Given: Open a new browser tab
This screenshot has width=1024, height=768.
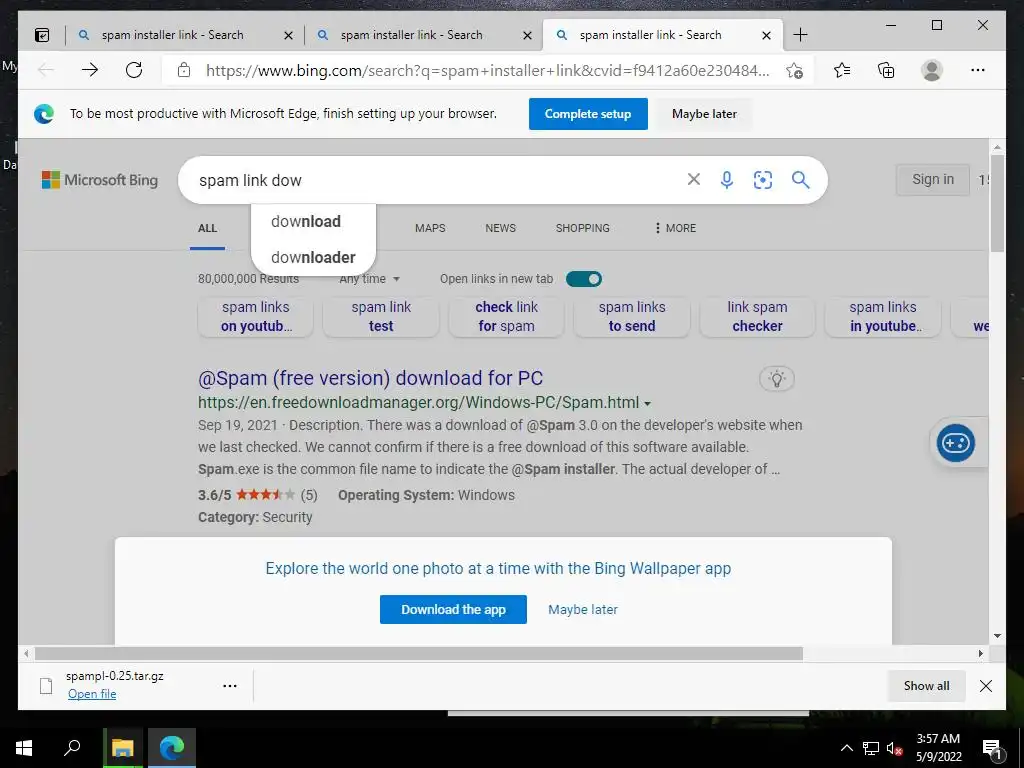Looking at the screenshot, I should 800,35.
